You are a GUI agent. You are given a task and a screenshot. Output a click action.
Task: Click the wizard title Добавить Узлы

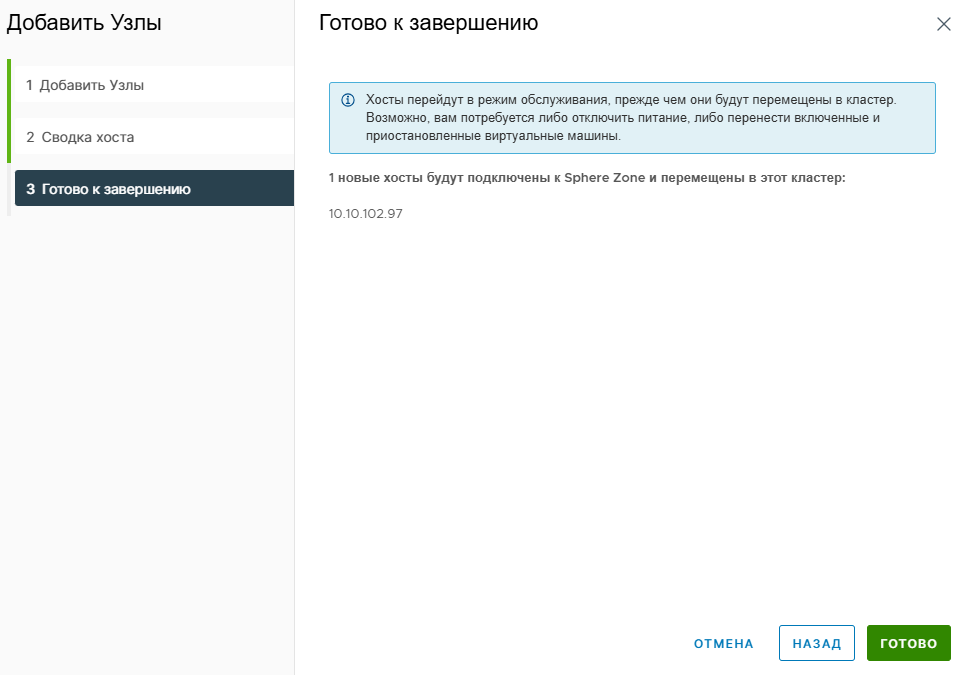click(84, 23)
